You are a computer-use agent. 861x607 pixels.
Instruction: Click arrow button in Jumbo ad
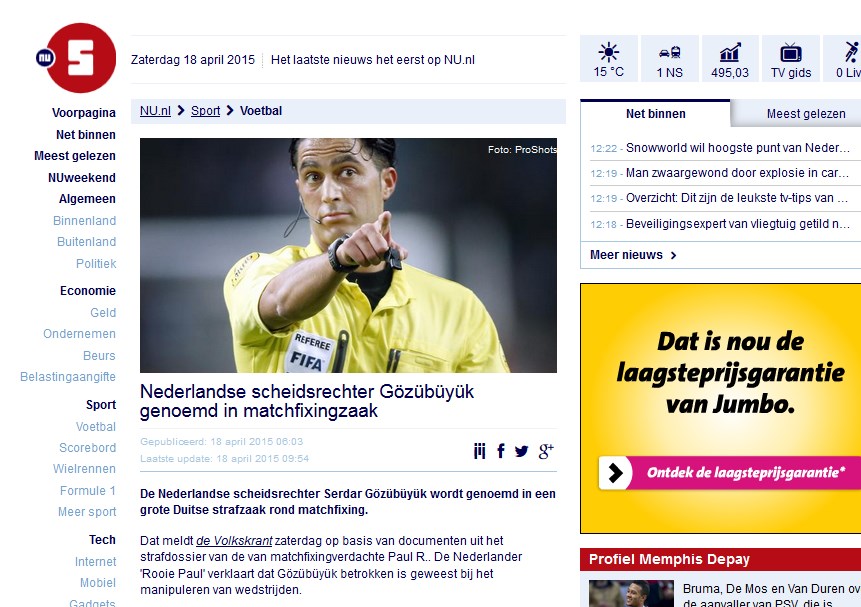616,472
